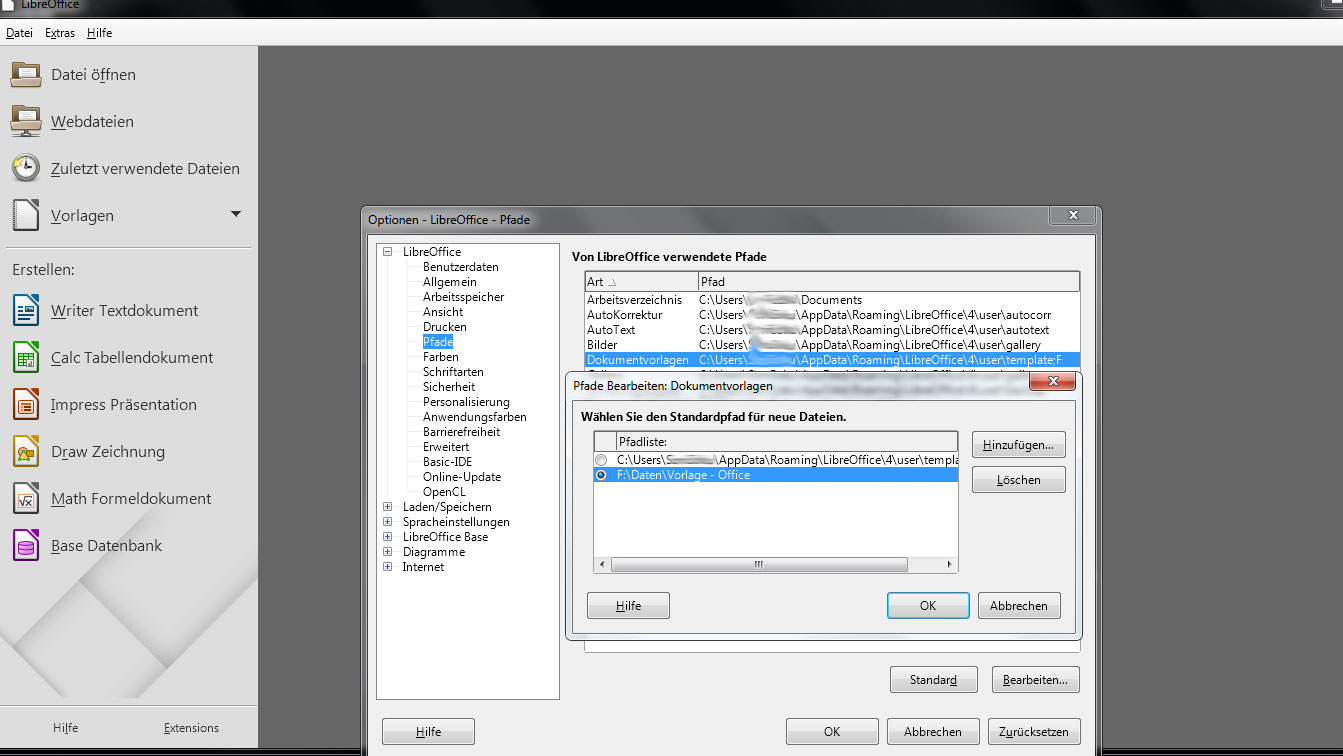Image resolution: width=1343 pixels, height=756 pixels.
Task: Confirm with OK in Pfade Bearbeiten dialog
Action: (x=928, y=606)
